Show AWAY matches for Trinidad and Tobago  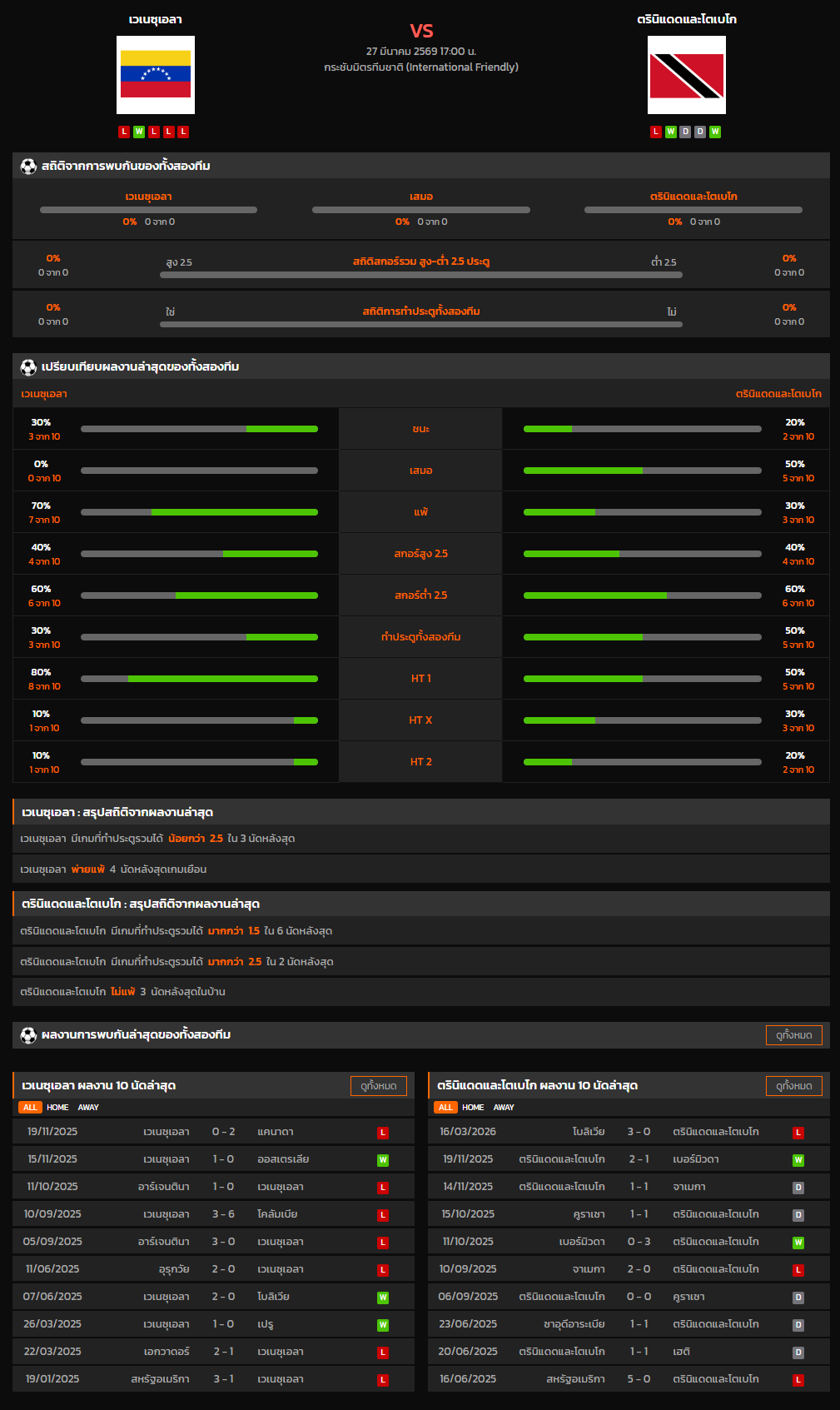pyautogui.click(x=504, y=1108)
